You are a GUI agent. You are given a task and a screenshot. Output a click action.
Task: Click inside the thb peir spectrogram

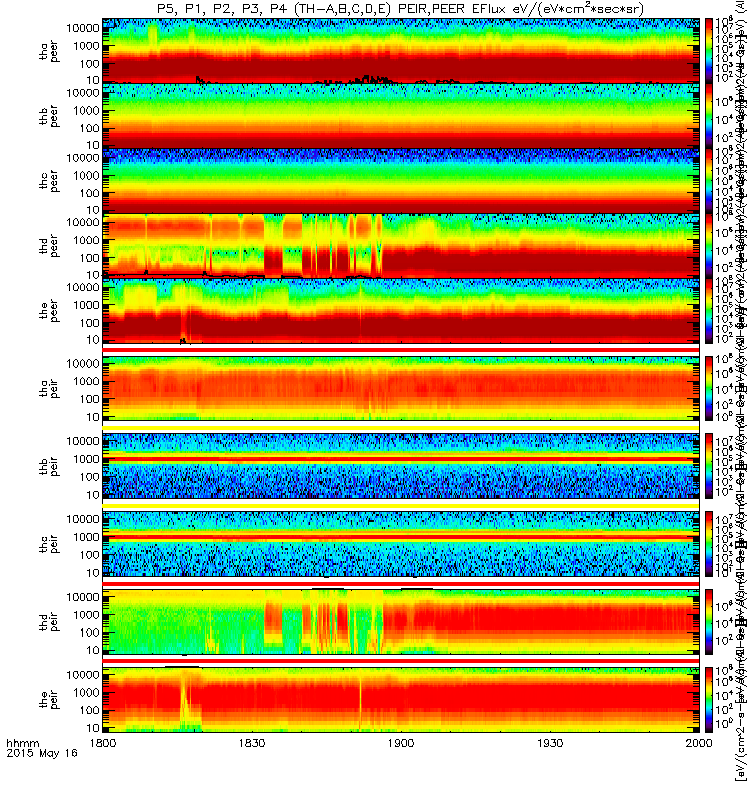click(401, 466)
